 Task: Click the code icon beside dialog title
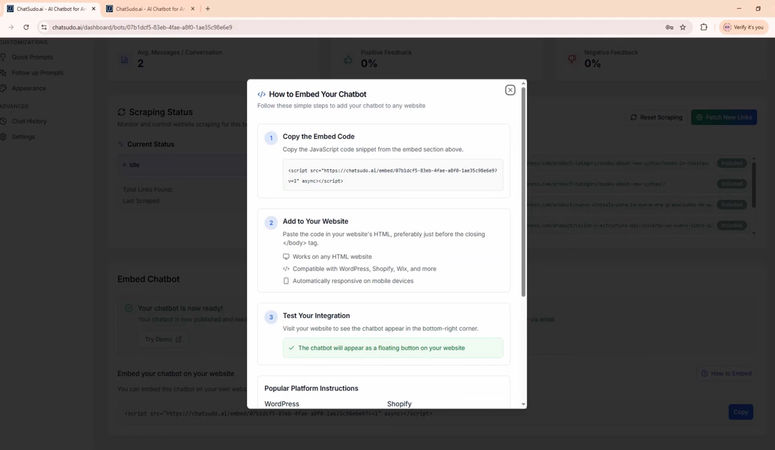point(261,94)
